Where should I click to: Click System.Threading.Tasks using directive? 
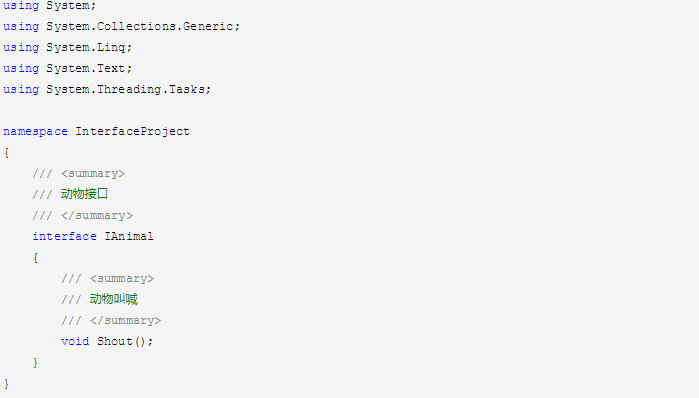pos(128,89)
